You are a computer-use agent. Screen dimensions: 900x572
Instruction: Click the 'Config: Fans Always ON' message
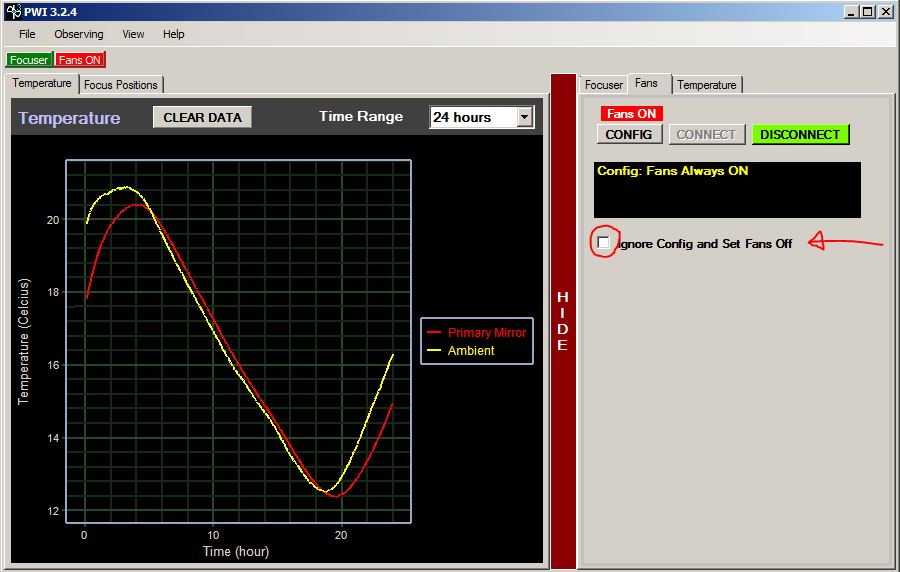pyautogui.click(x=673, y=171)
